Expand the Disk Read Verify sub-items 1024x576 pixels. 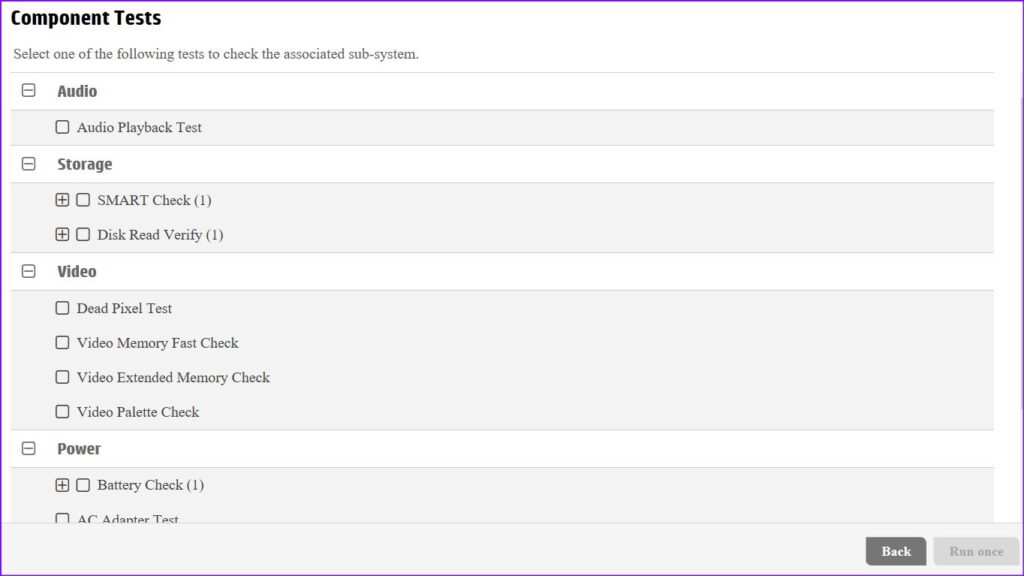pyautogui.click(x=62, y=234)
